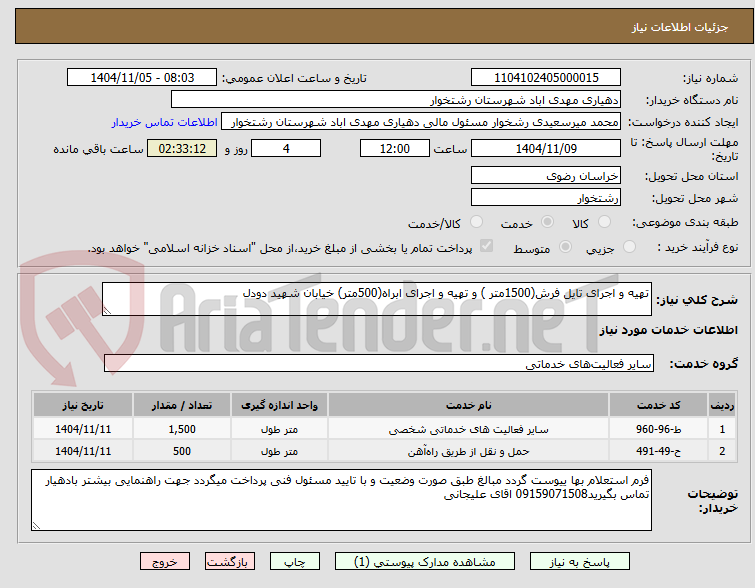Viewport: 755px width, 588px height.
Task: Open اطلاعات تماس خریدار link
Action: tap(165, 122)
